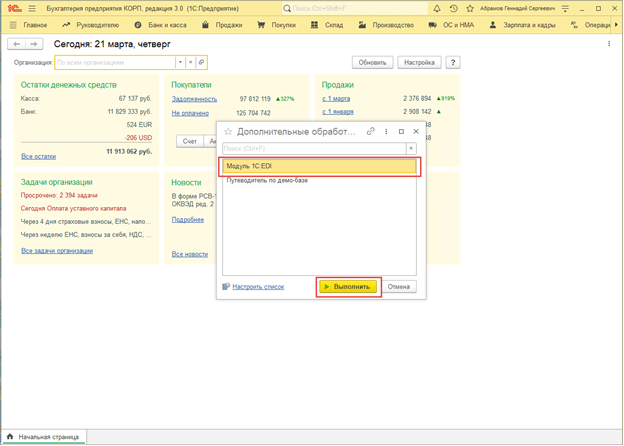This screenshot has height=446, width=624.
Task: Open the history clock icon
Action: click(453, 8)
